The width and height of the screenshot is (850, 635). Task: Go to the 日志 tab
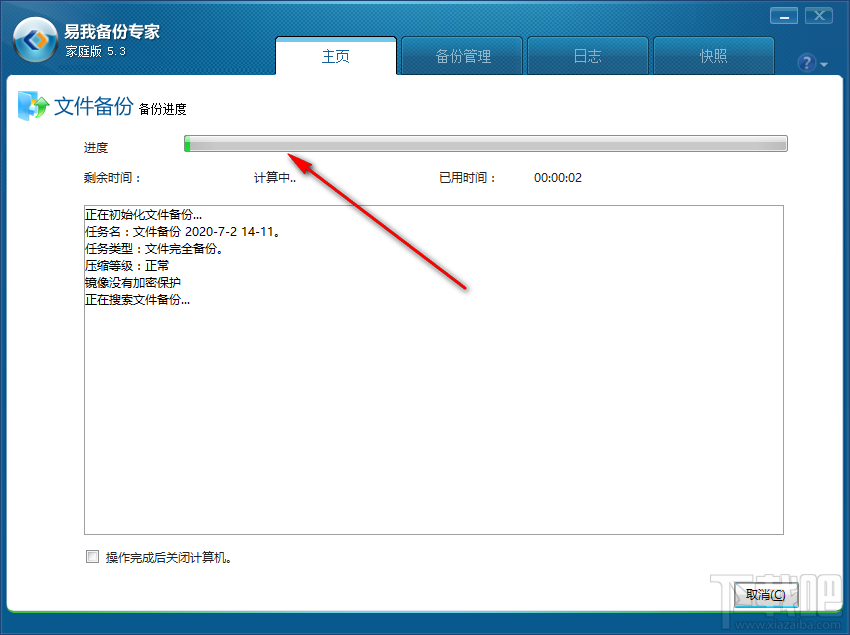click(x=588, y=56)
